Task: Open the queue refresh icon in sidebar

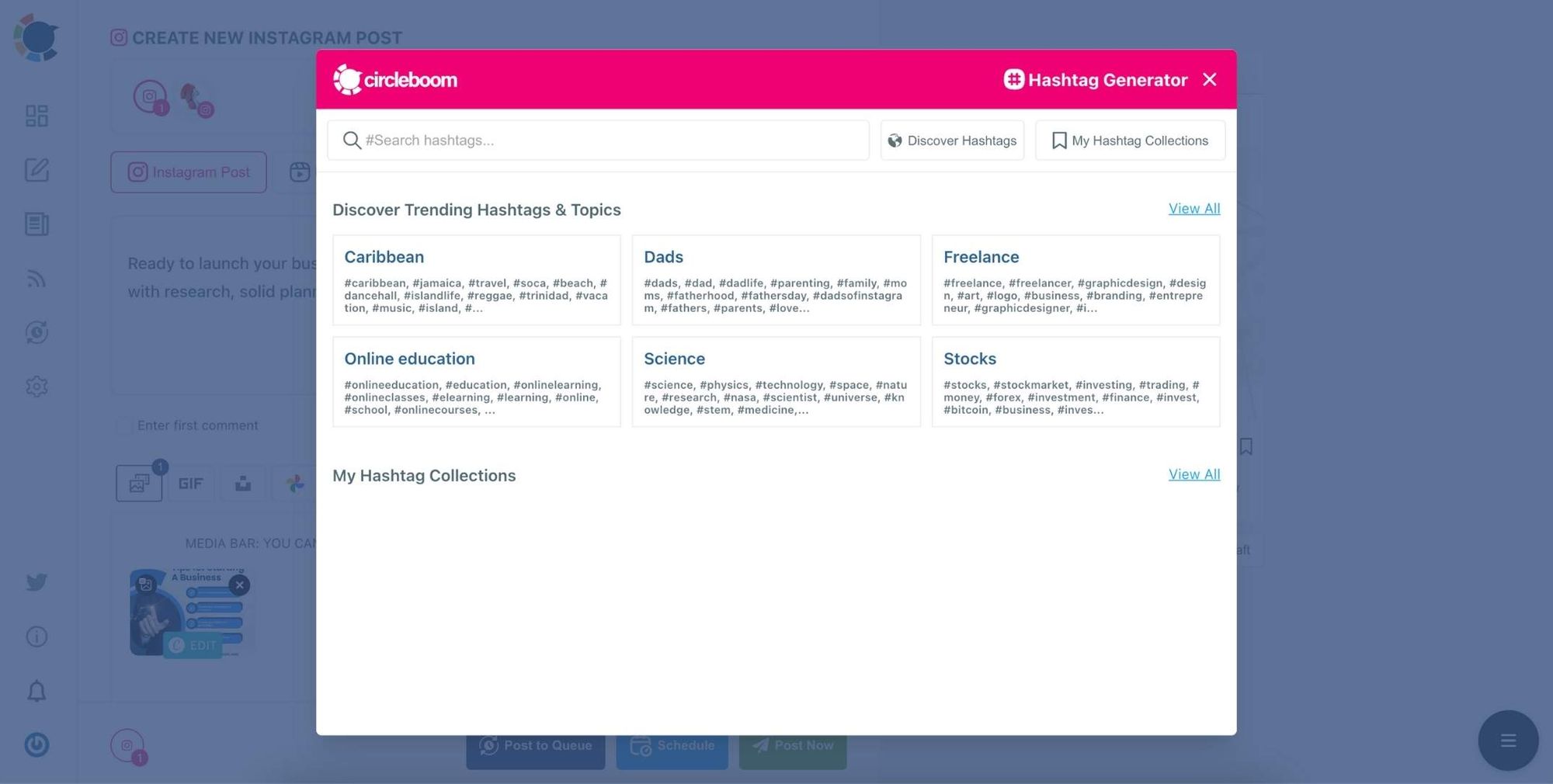Action: (x=36, y=332)
